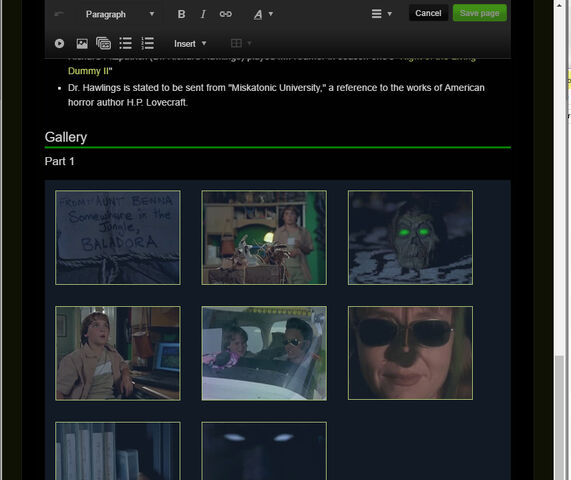Open the bookshelf thumbnail
The image size is (571, 480).
(118, 451)
